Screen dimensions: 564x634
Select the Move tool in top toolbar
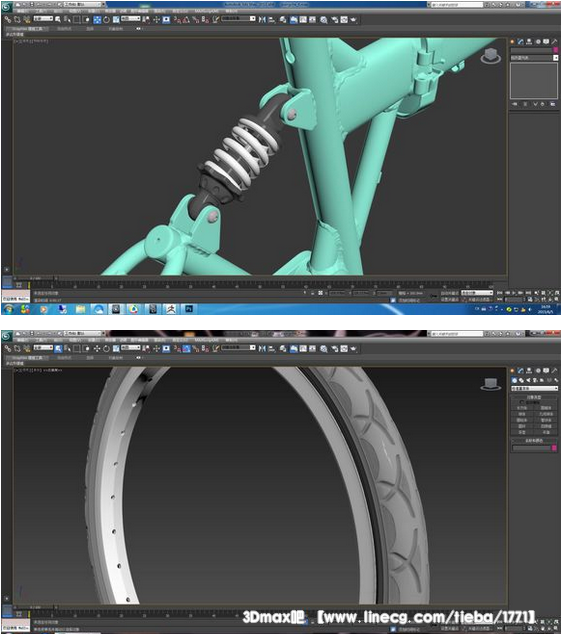coord(97,19)
